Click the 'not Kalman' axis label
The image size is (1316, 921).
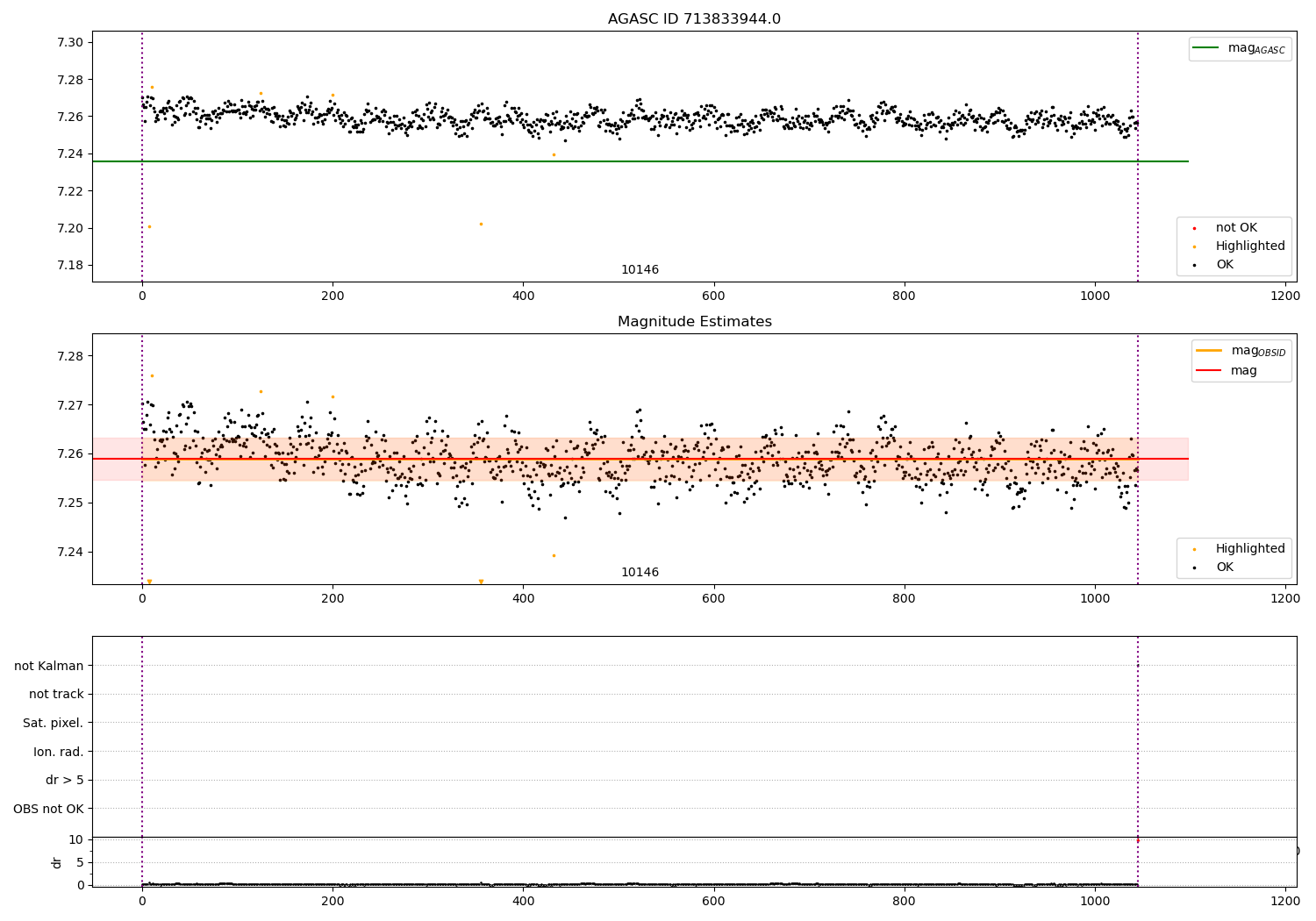click(x=49, y=666)
